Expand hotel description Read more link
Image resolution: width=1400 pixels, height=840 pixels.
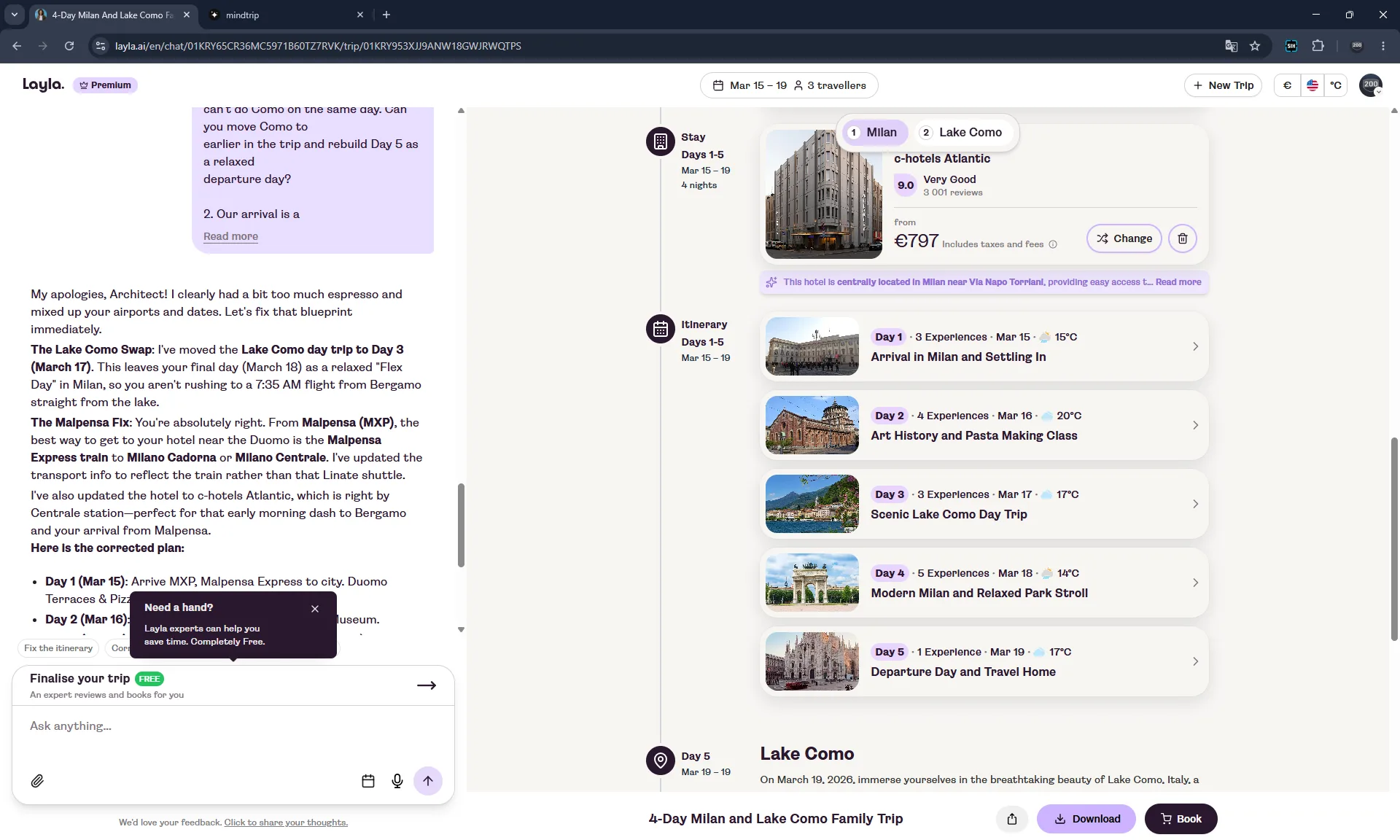(x=1178, y=282)
